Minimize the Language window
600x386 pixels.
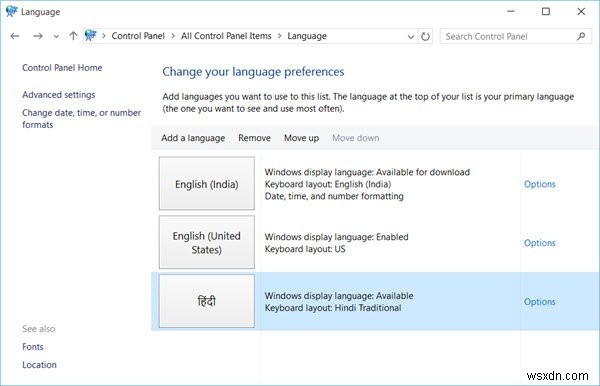pyautogui.click(x=510, y=11)
